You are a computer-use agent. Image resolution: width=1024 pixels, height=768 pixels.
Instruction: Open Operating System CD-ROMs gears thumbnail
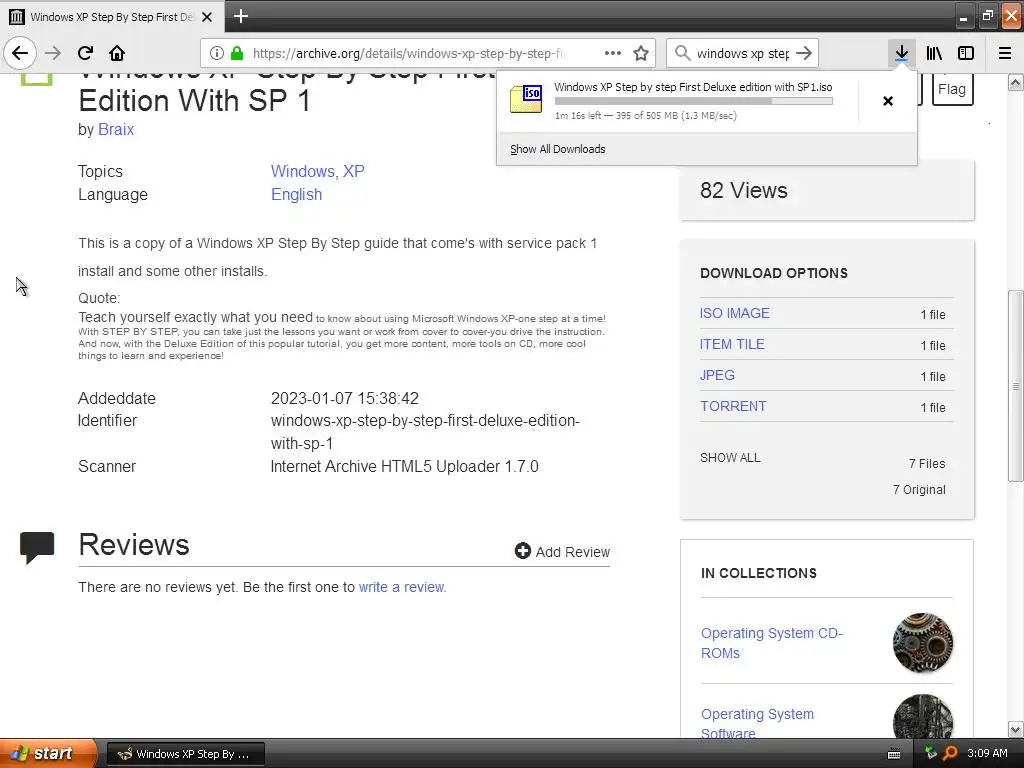(922, 643)
